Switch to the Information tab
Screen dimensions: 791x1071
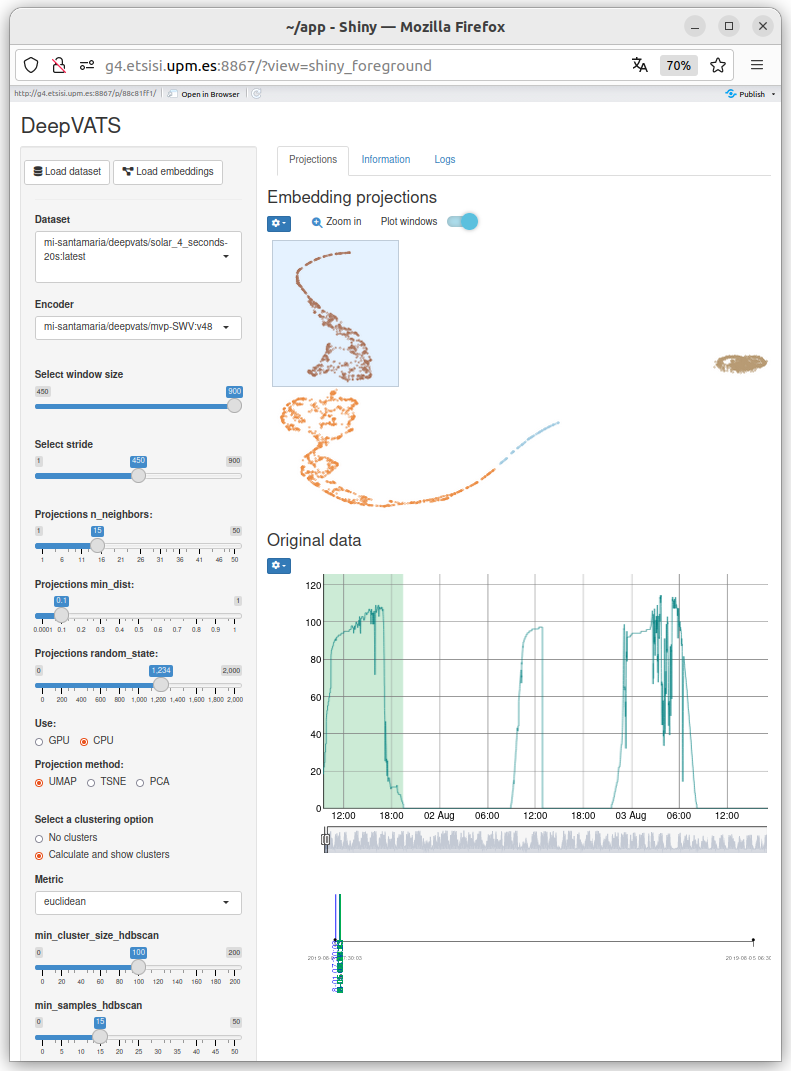pyautogui.click(x=386, y=160)
